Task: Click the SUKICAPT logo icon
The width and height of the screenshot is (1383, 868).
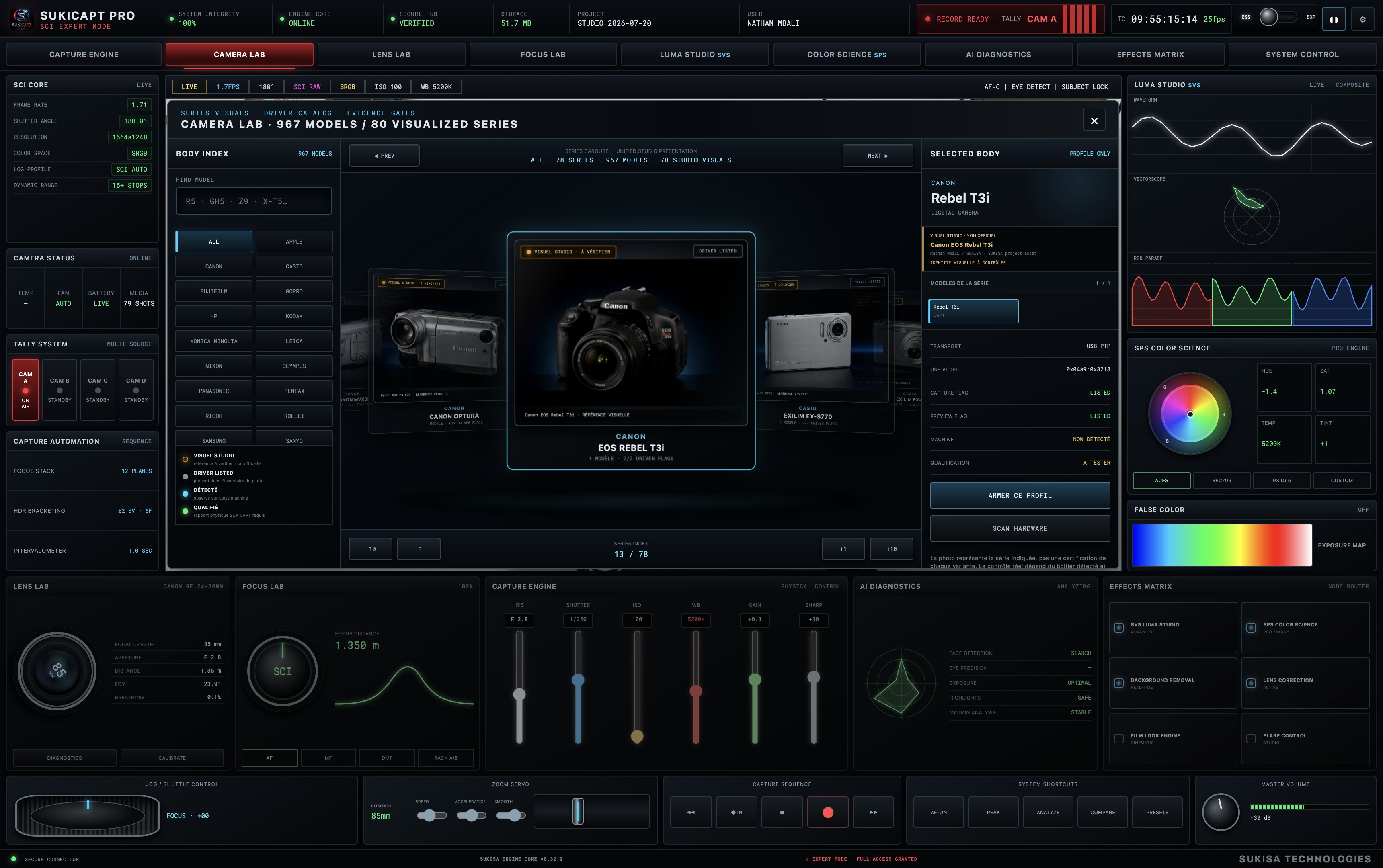Action: [22, 18]
